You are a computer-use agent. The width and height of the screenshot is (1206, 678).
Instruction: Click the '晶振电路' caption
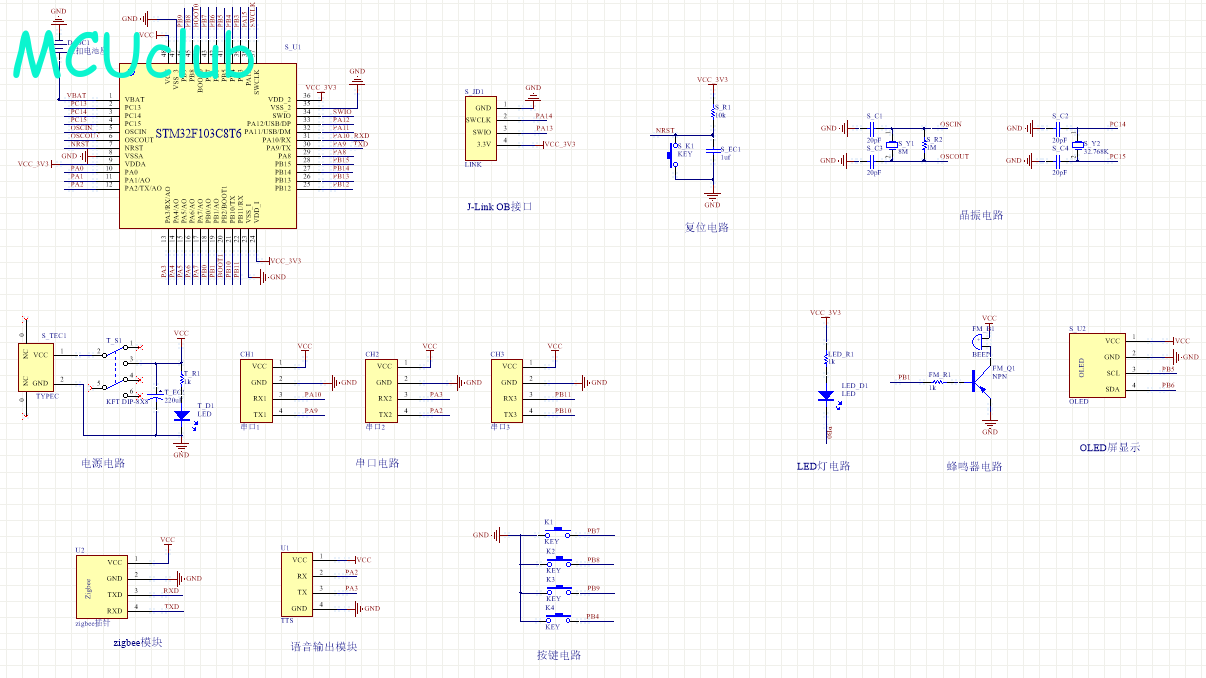coord(981,214)
